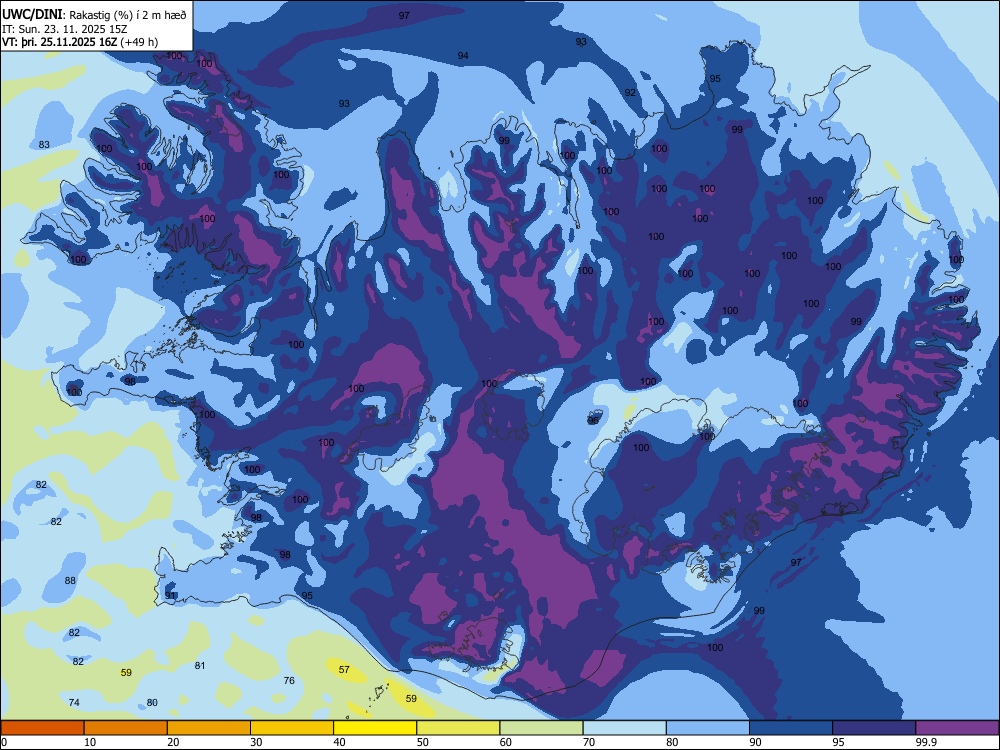The width and height of the screenshot is (1000, 750).
Task: Click the legend tick label '40'
Action: pyautogui.click(x=339, y=742)
